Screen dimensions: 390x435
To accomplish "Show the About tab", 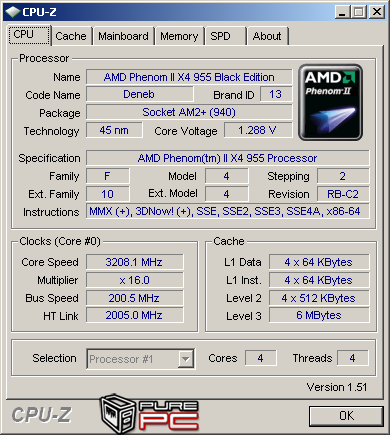I will coord(267,36).
